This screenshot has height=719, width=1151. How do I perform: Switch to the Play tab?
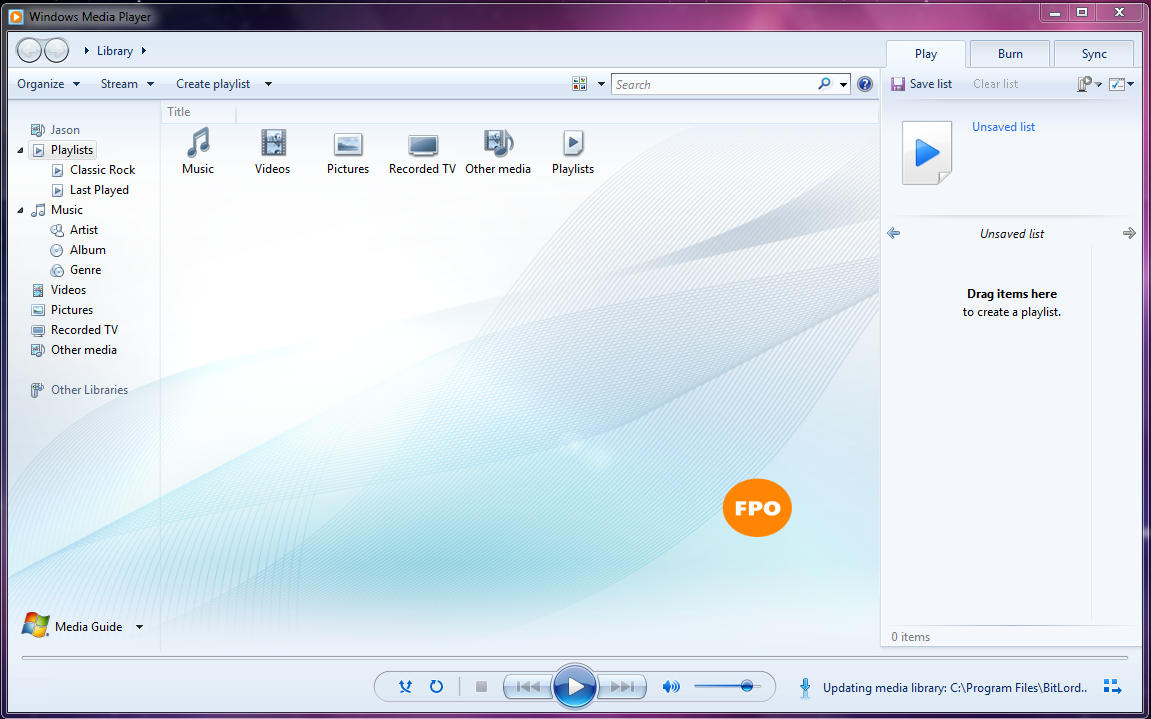click(926, 54)
